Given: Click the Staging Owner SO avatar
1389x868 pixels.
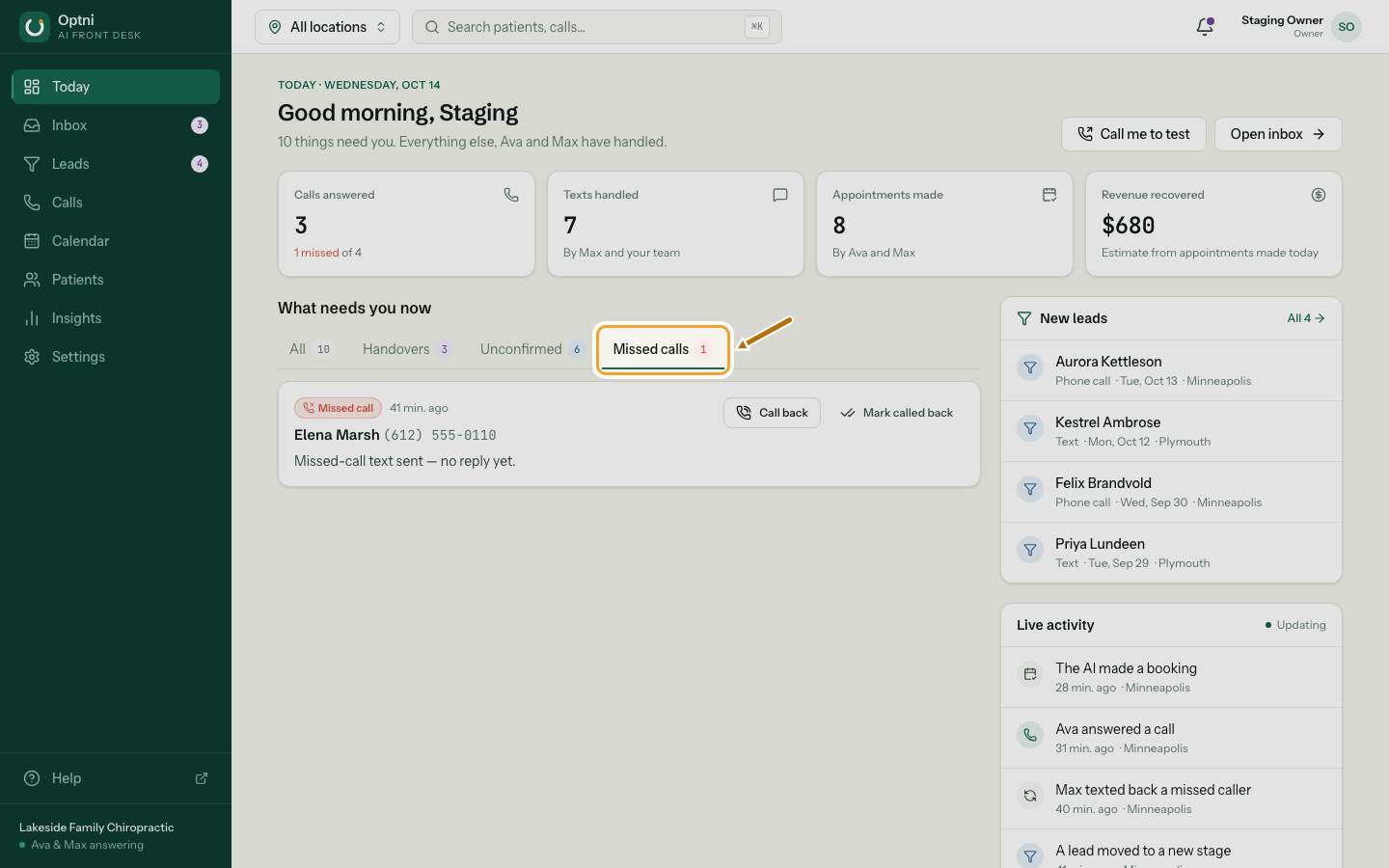Looking at the screenshot, I should click(1347, 27).
